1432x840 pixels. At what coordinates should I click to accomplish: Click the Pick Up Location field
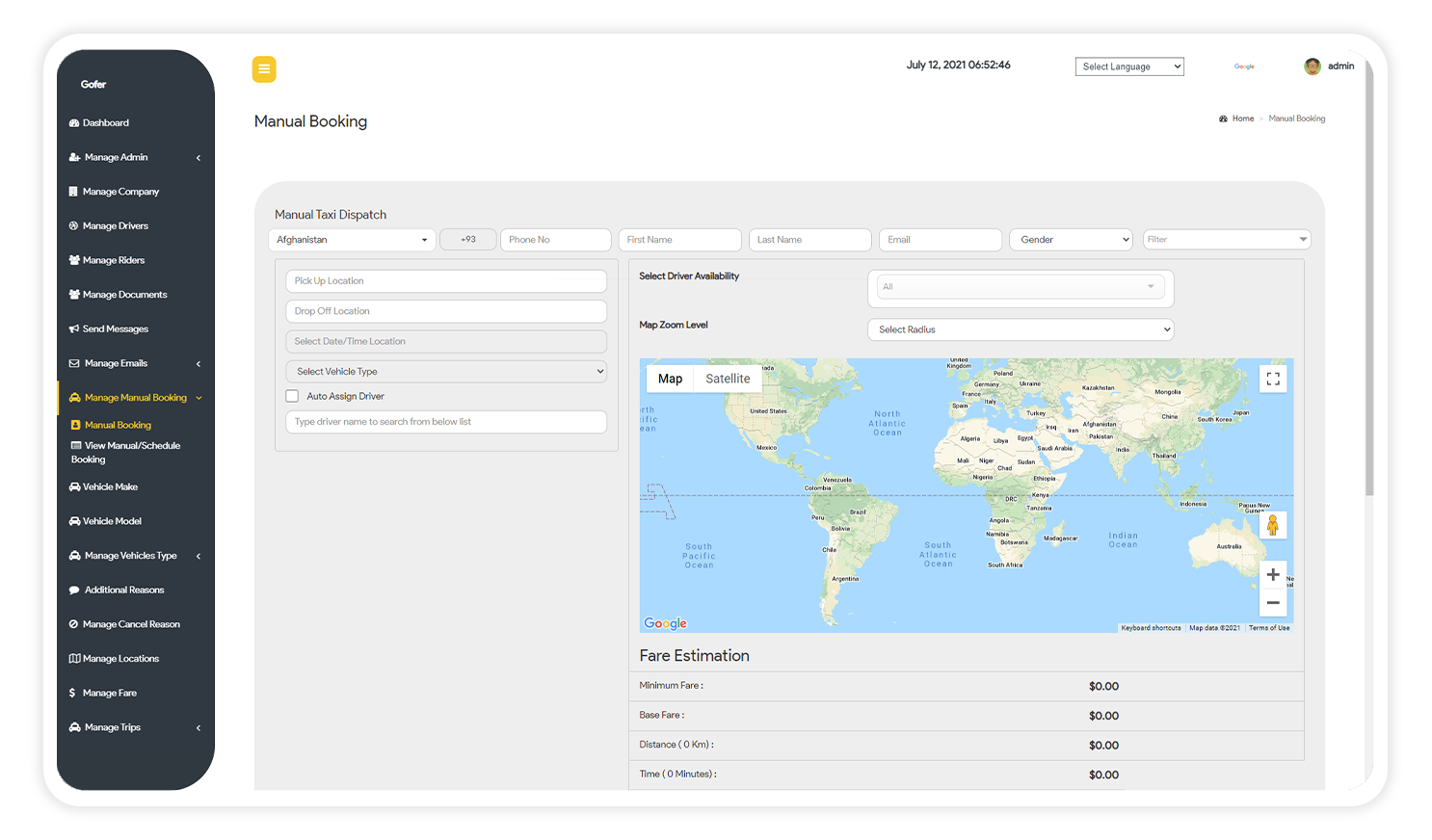(x=446, y=281)
